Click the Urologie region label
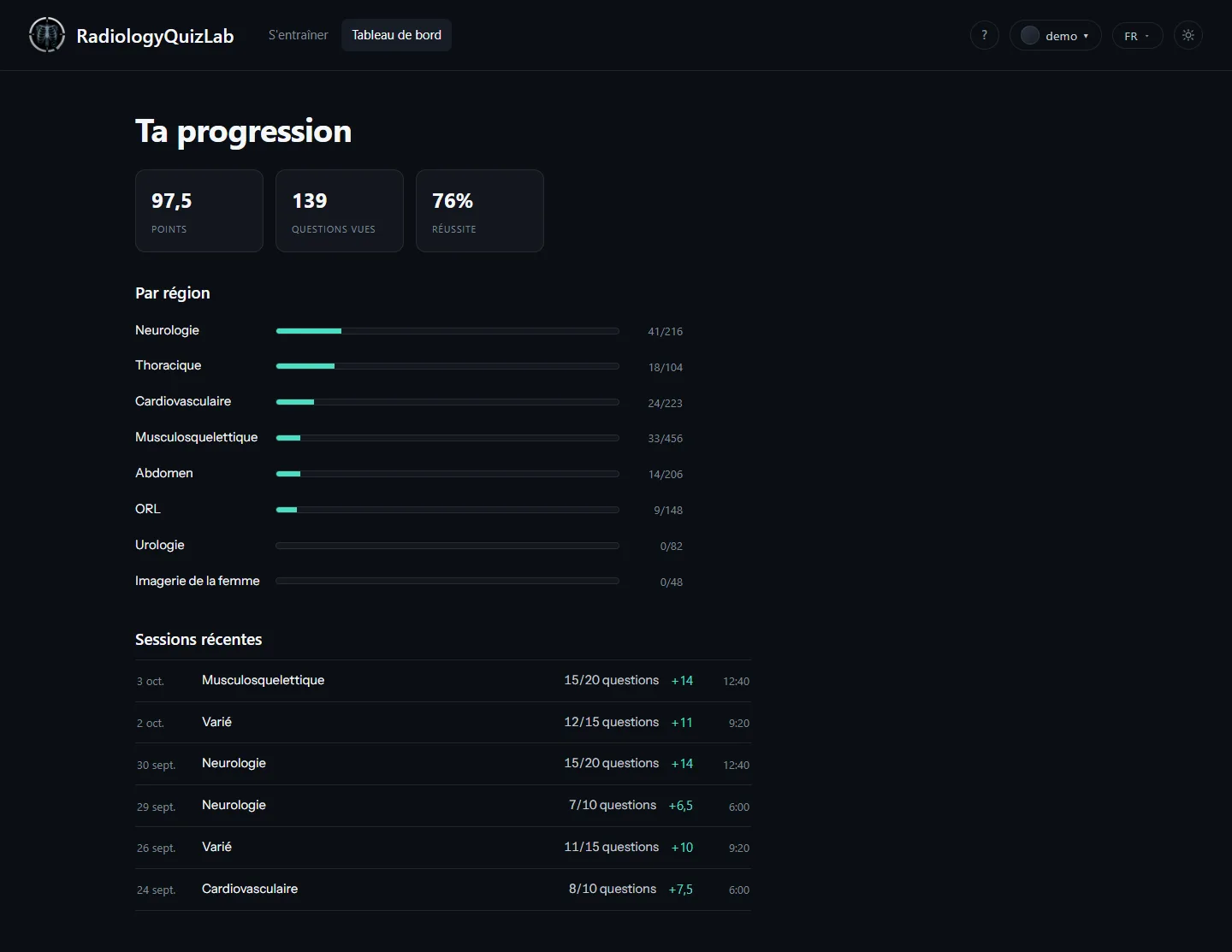 coord(160,545)
